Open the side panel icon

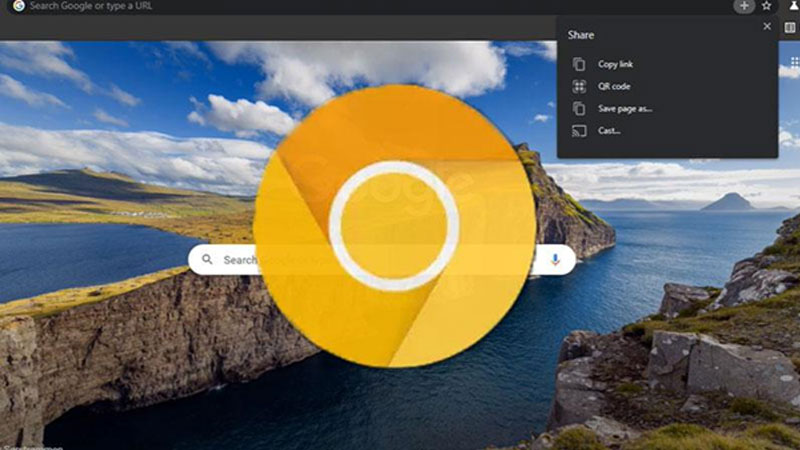point(790,28)
